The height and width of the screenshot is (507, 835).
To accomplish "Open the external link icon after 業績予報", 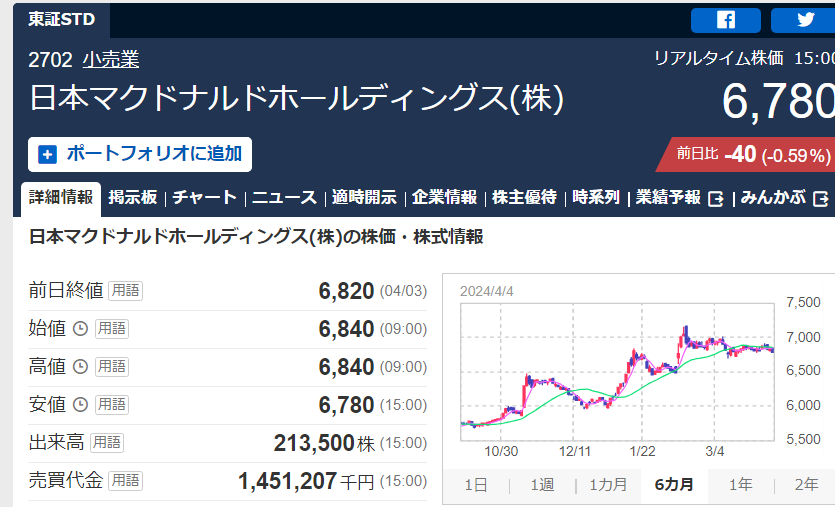I will 716,199.
